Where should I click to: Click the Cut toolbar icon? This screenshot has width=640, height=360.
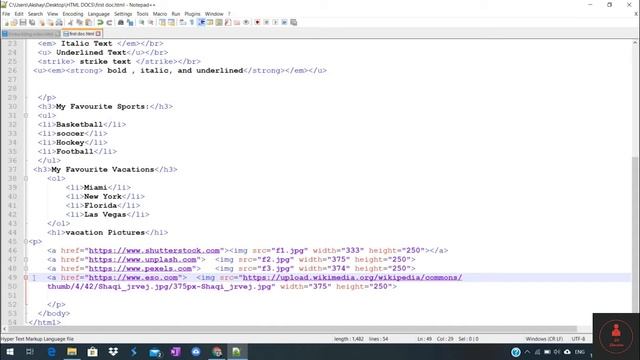pos(70,22)
